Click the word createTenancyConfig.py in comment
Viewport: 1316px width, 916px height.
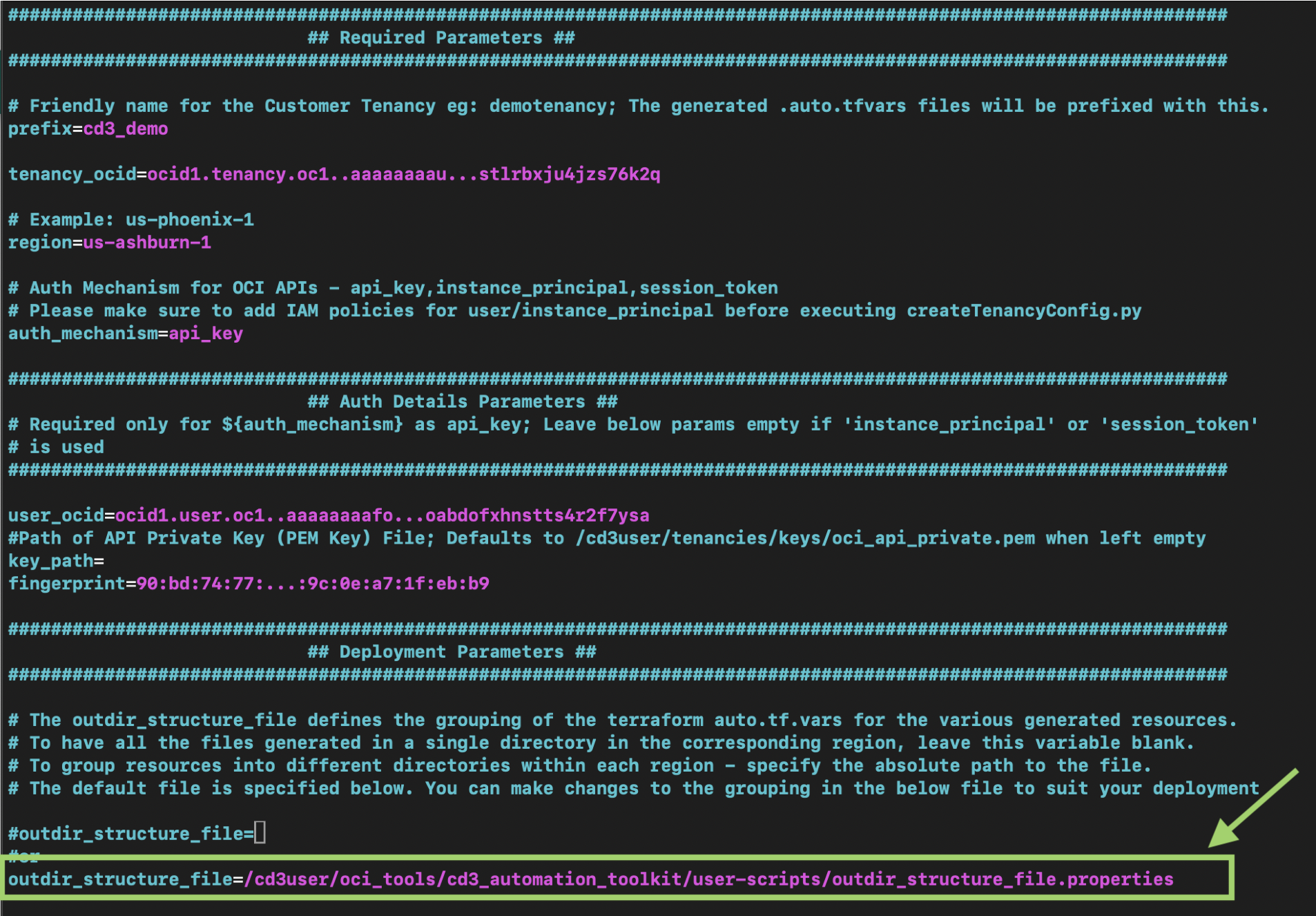tap(1023, 312)
